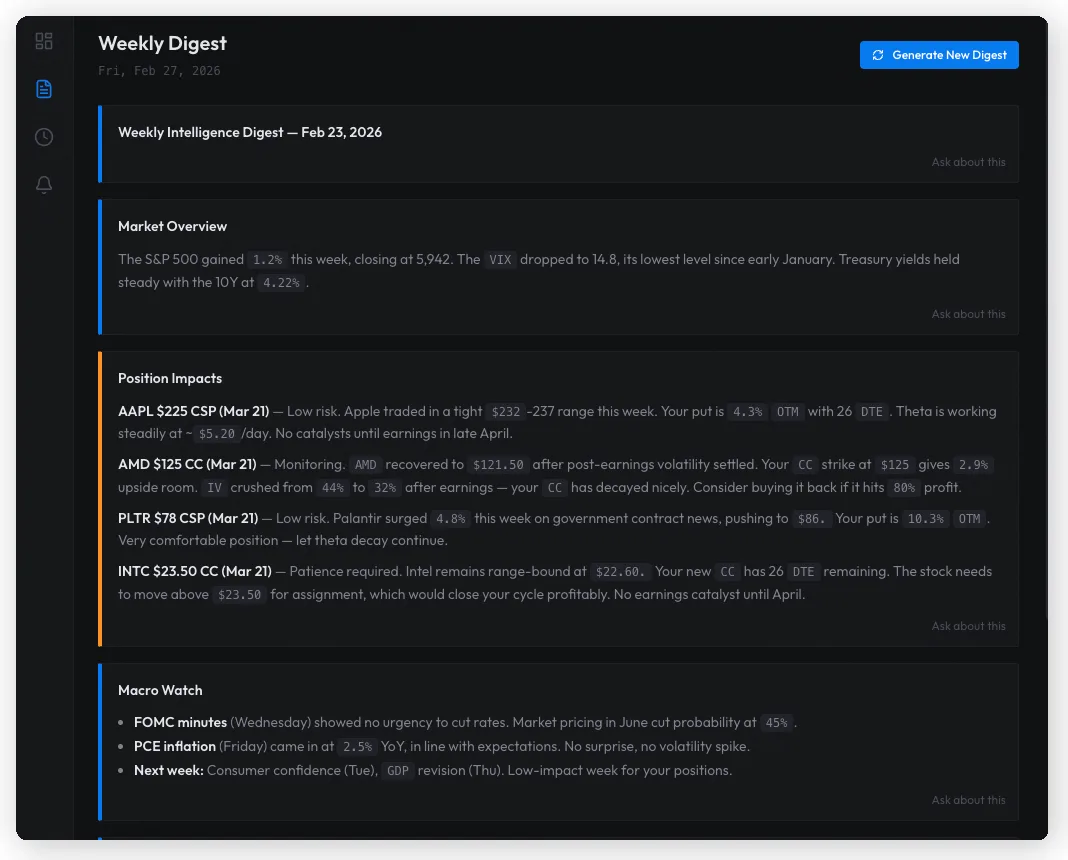Click the VIX chip in Market Overview
1068x860 pixels.
498,260
